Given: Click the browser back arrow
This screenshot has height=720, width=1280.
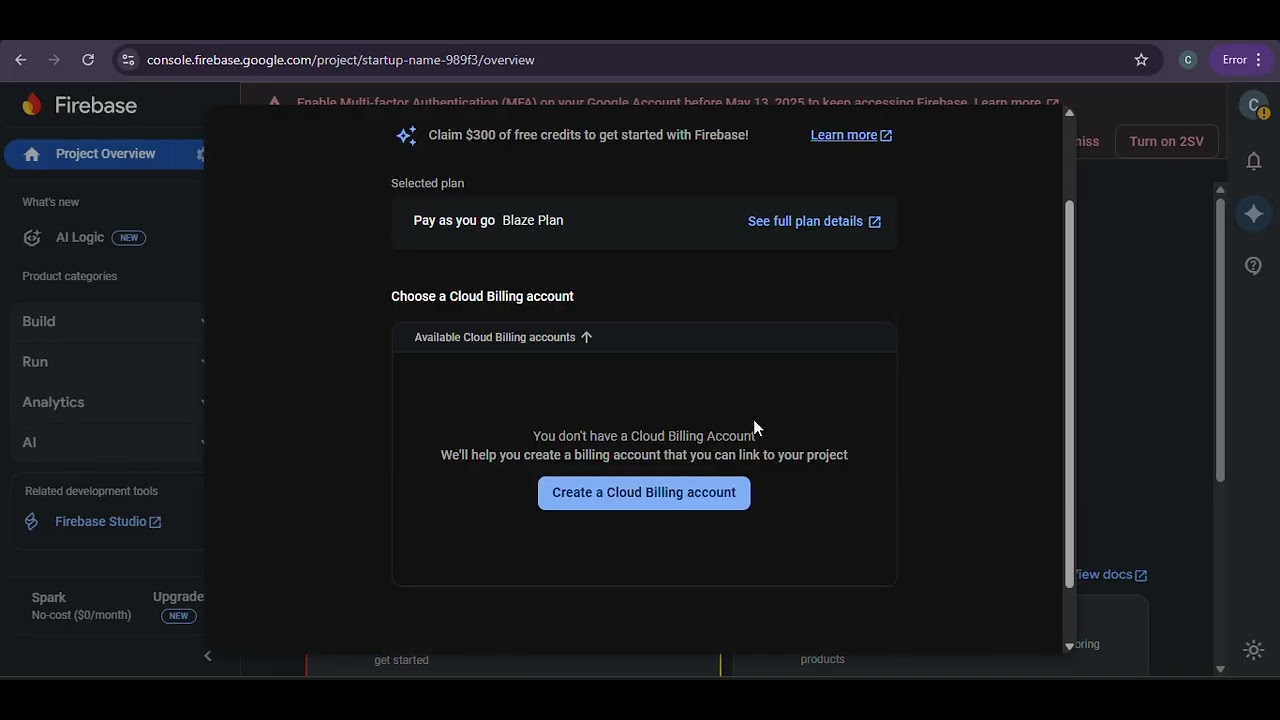Looking at the screenshot, I should click(21, 60).
